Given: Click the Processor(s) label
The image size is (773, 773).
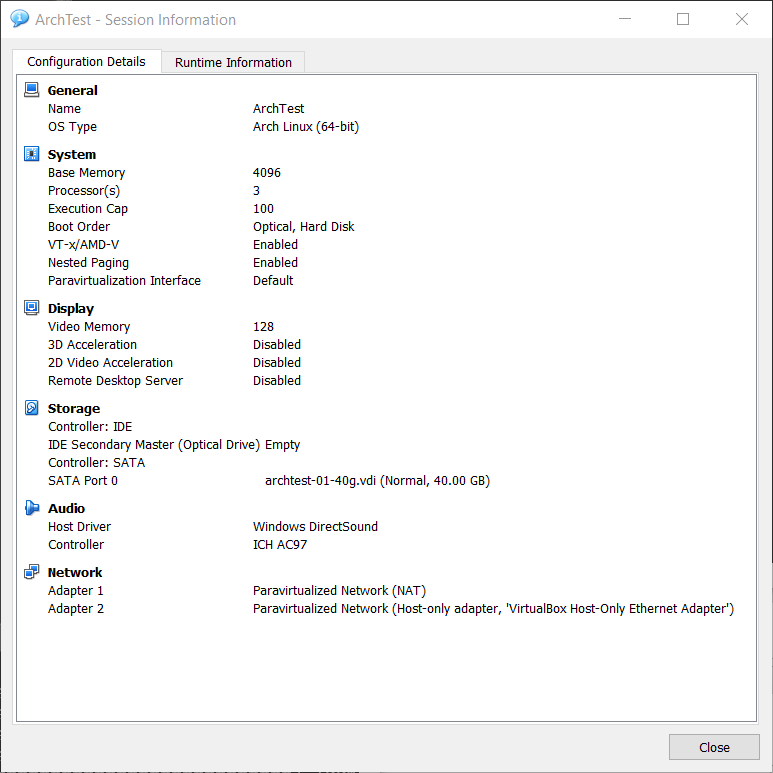Looking at the screenshot, I should pos(84,191).
